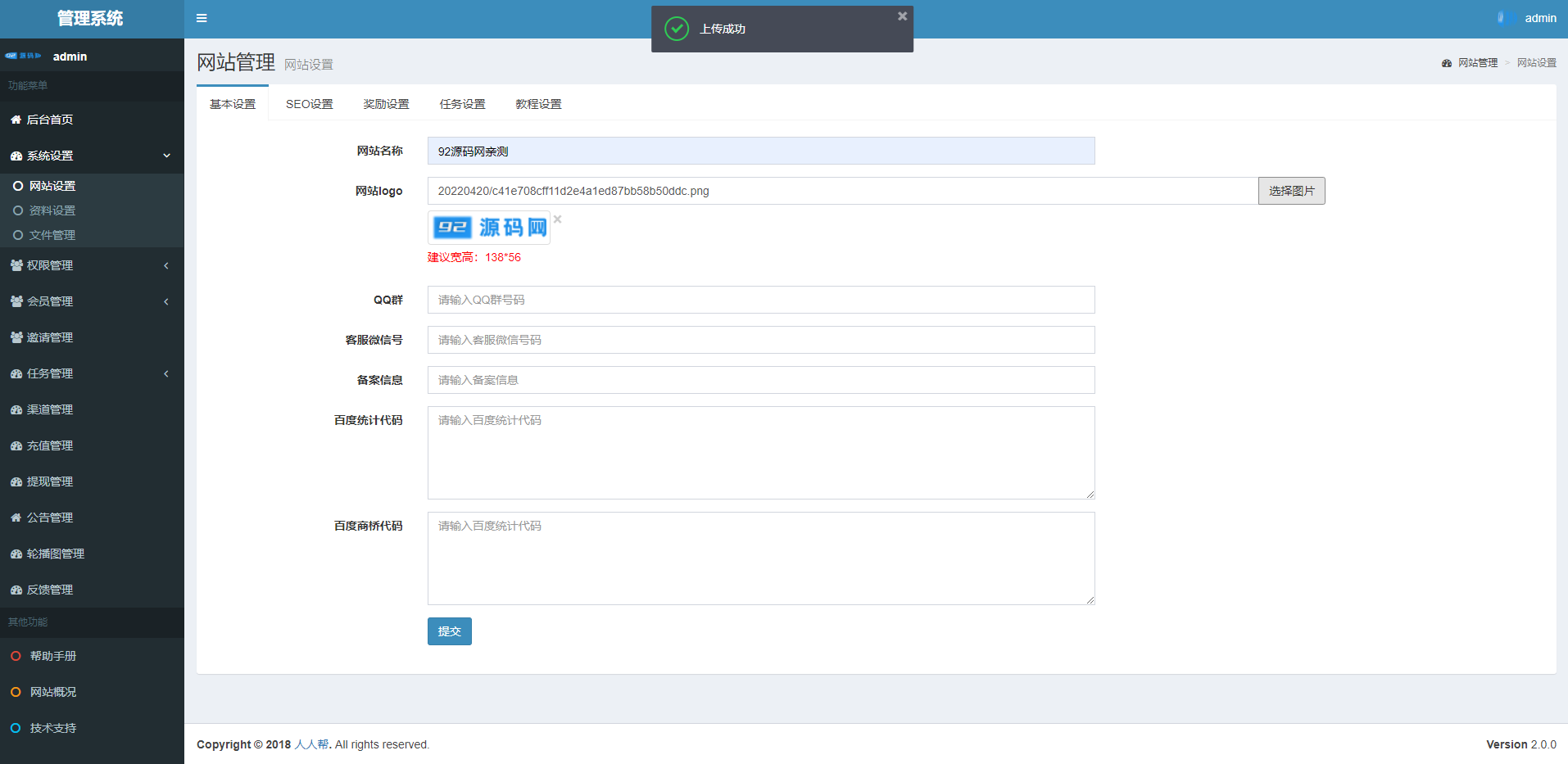Click the 渠道管理 dashboard icon

[16, 409]
